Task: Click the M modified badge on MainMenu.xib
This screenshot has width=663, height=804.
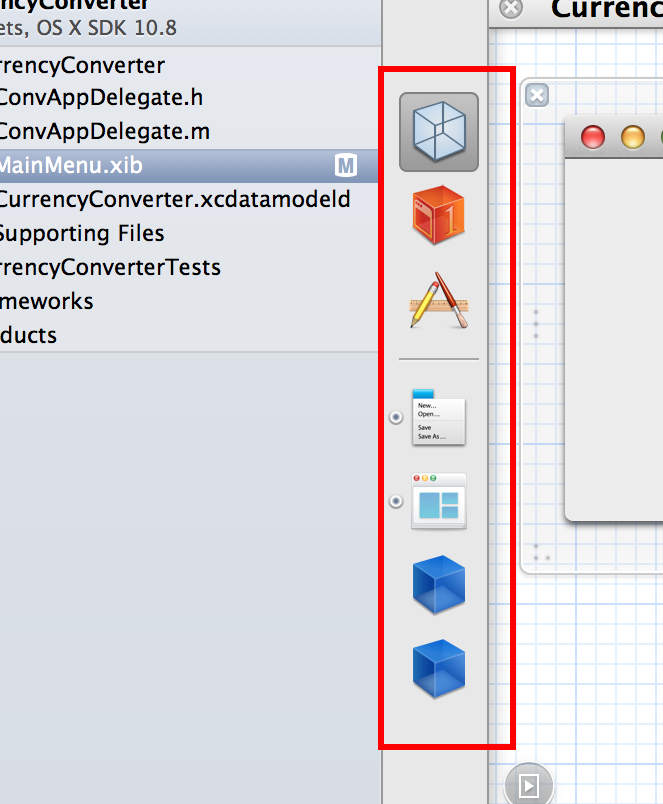Action: [x=346, y=166]
